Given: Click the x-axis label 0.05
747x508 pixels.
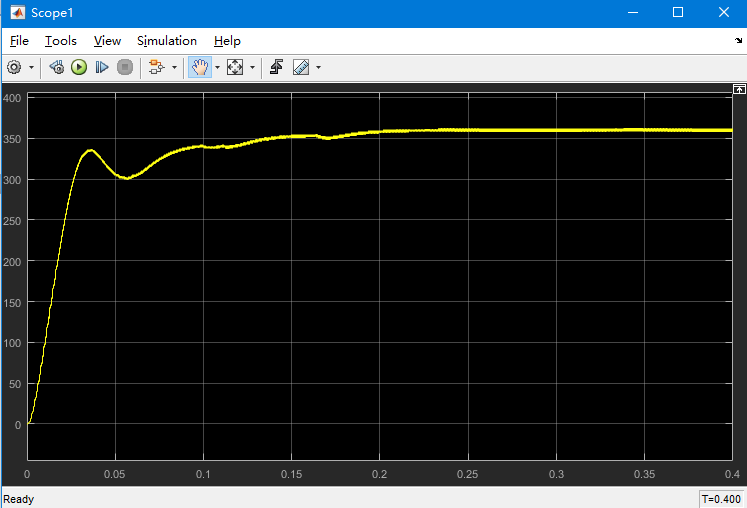Looking at the screenshot, I should (115, 474).
